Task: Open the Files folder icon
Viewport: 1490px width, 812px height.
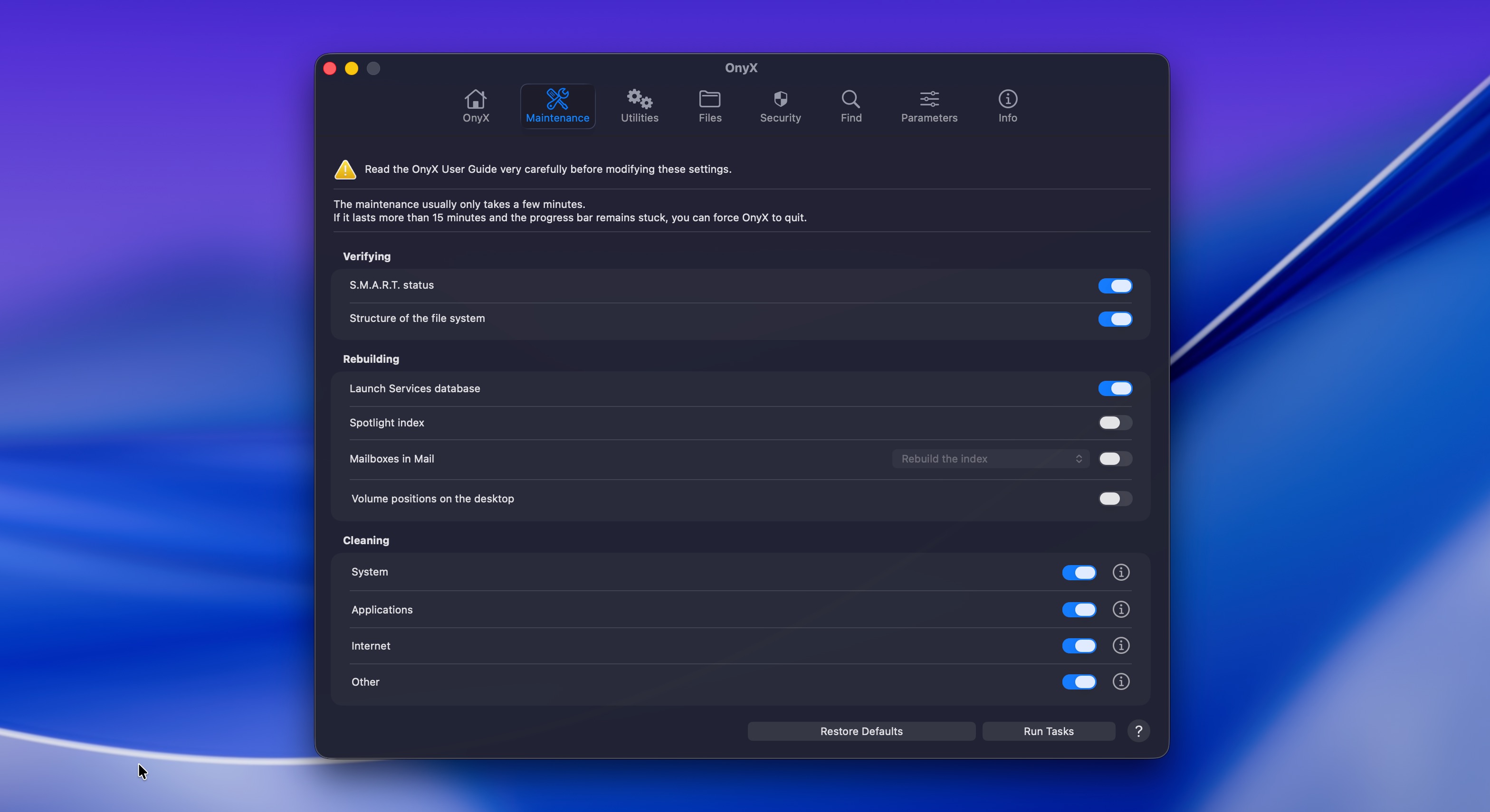Action: (710, 99)
